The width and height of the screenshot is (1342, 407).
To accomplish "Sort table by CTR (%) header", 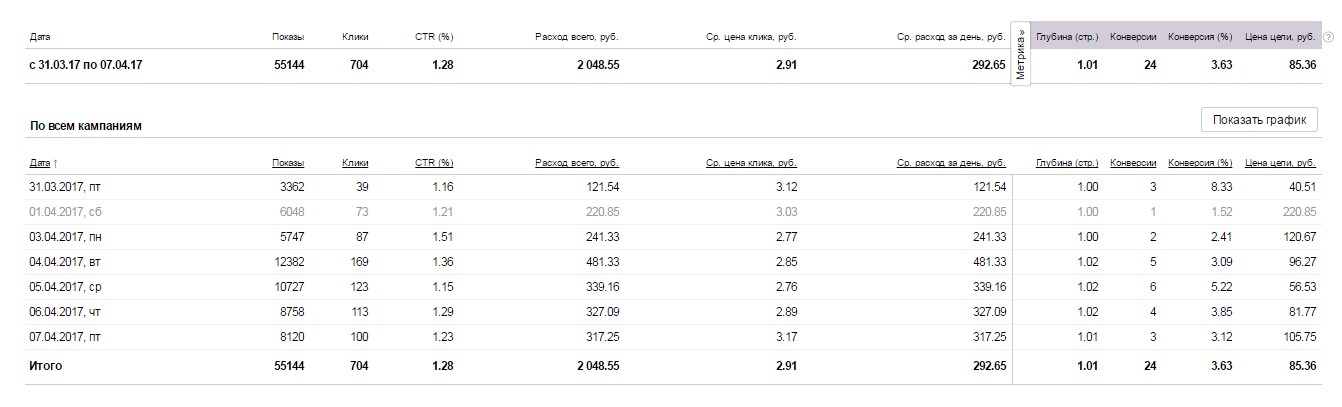I will point(434,162).
